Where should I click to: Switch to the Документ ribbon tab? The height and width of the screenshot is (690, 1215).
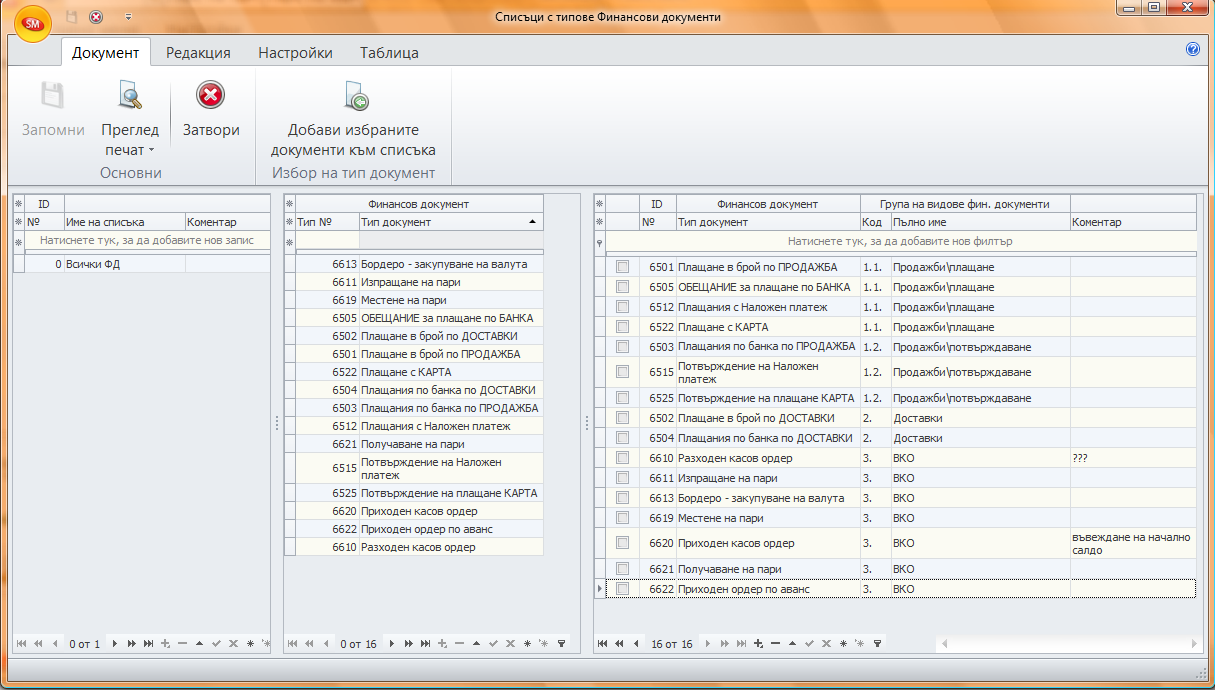tap(105, 53)
